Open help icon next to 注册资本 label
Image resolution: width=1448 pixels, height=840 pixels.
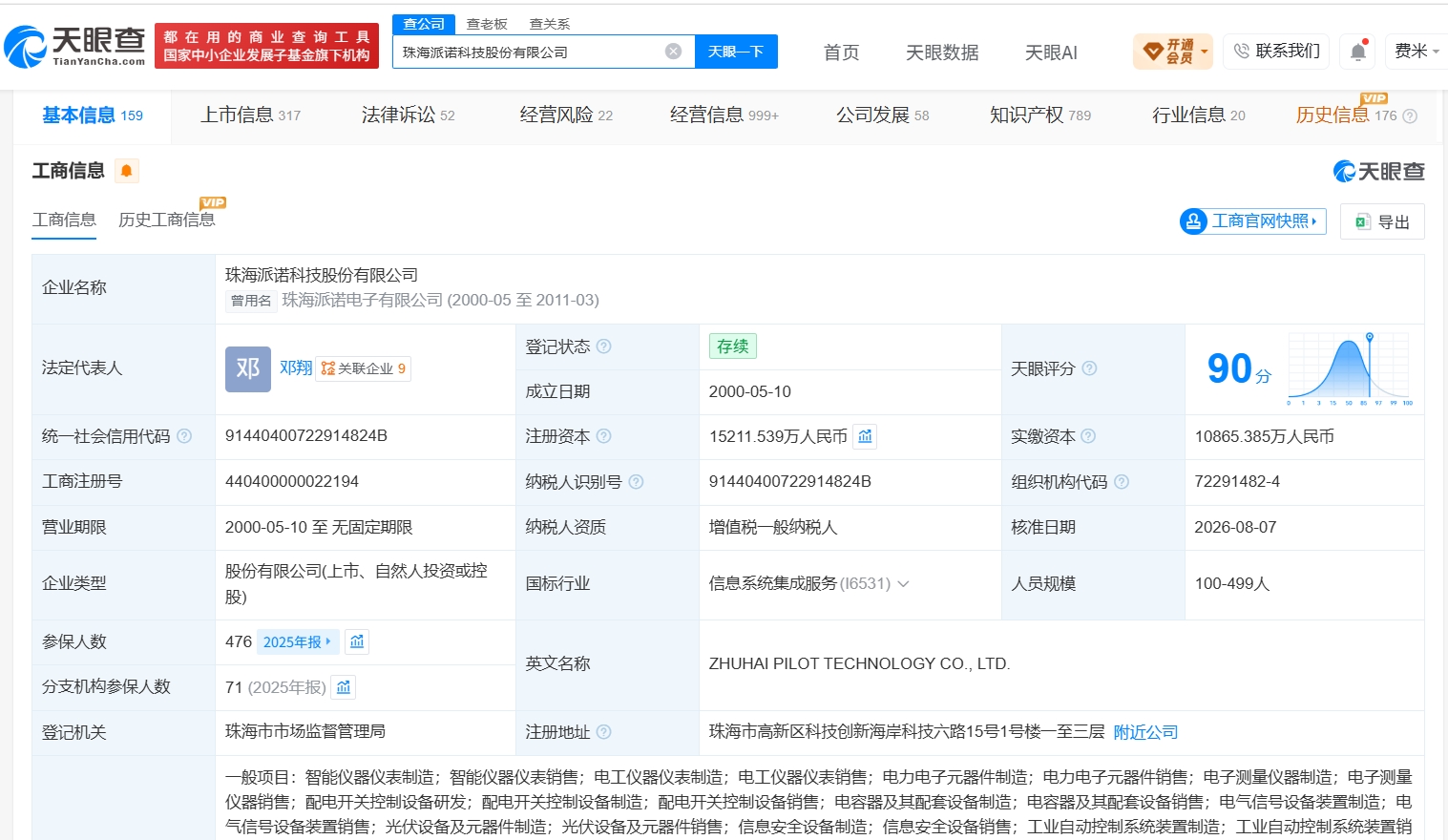click(x=604, y=436)
